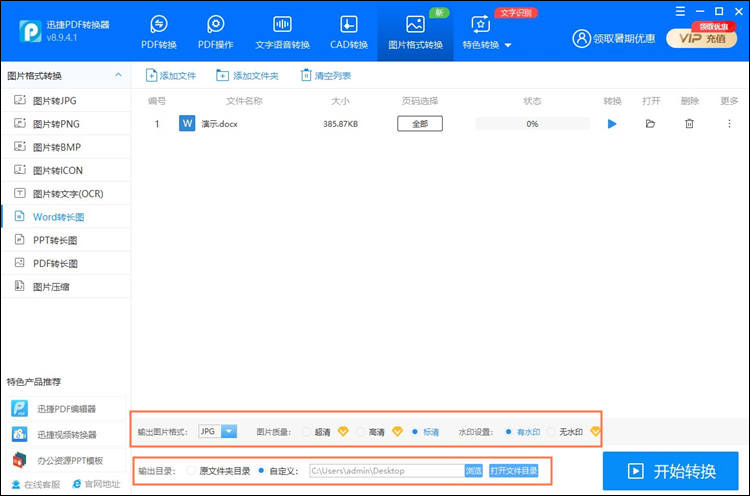Click the 打开文件目录 button
This screenshot has width=750, height=496.
514,471
